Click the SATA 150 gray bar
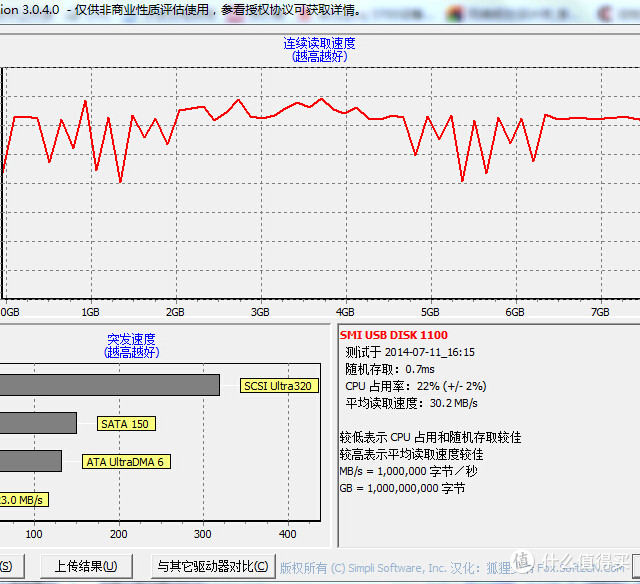Image resolution: width=640 pixels, height=584 pixels. pos(38,423)
